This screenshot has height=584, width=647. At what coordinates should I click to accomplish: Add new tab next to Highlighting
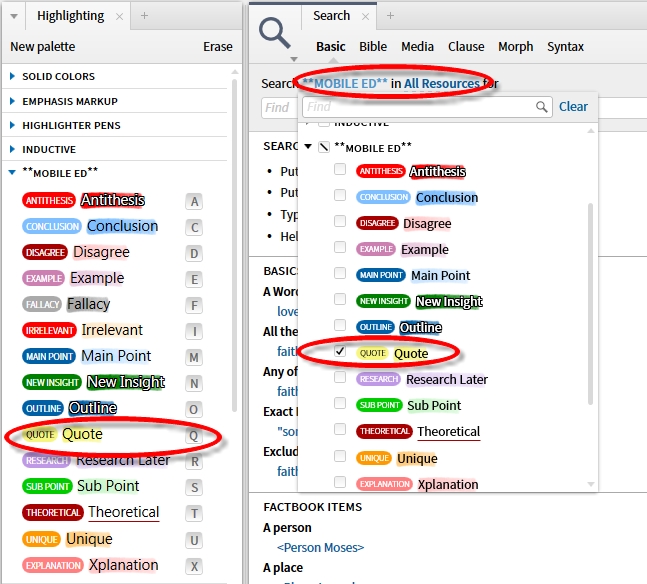pos(144,16)
